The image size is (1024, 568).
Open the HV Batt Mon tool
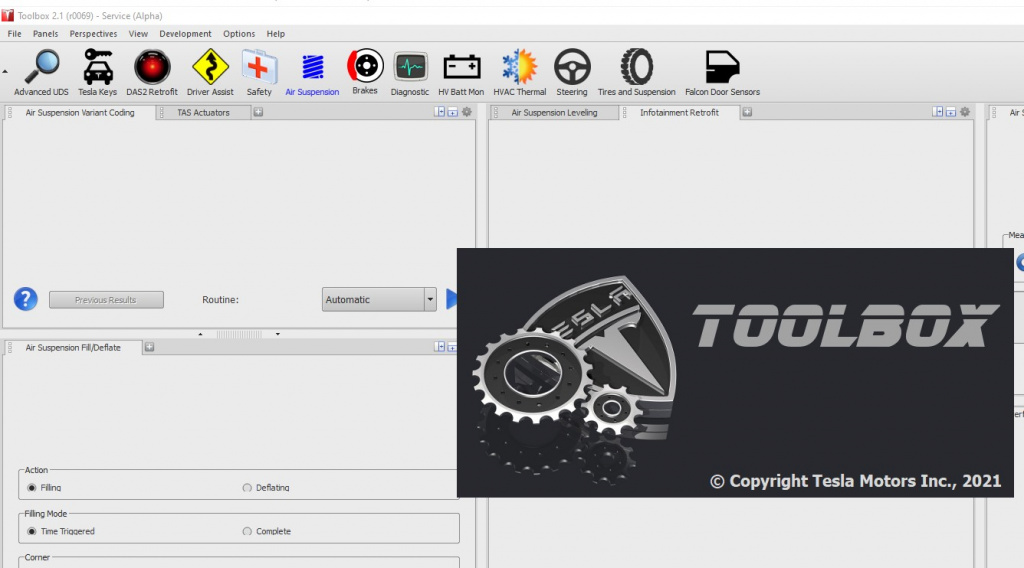click(x=461, y=73)
